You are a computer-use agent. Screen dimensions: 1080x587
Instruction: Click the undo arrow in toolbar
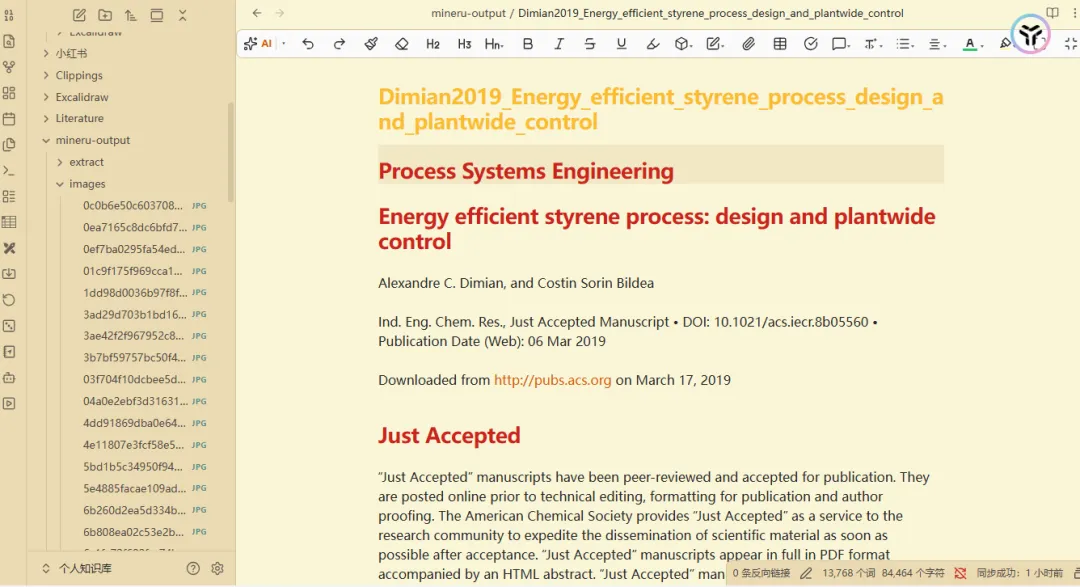308,44
